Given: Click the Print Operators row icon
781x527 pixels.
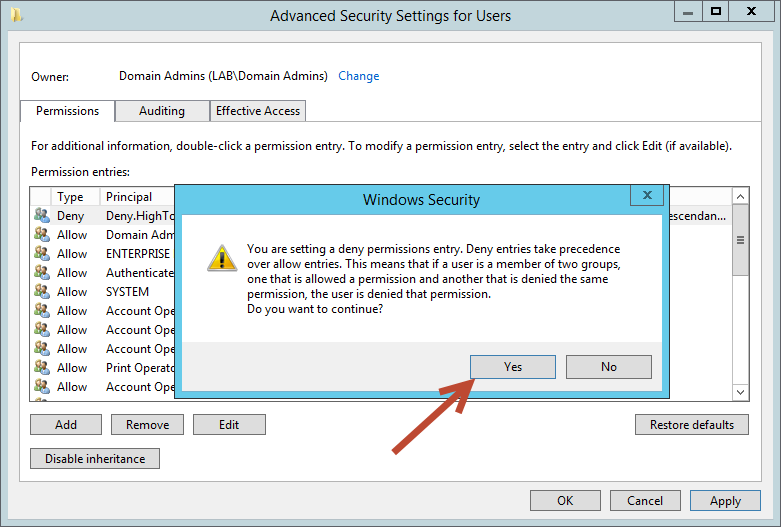Looking at the screenshot, I should point(42,368).
